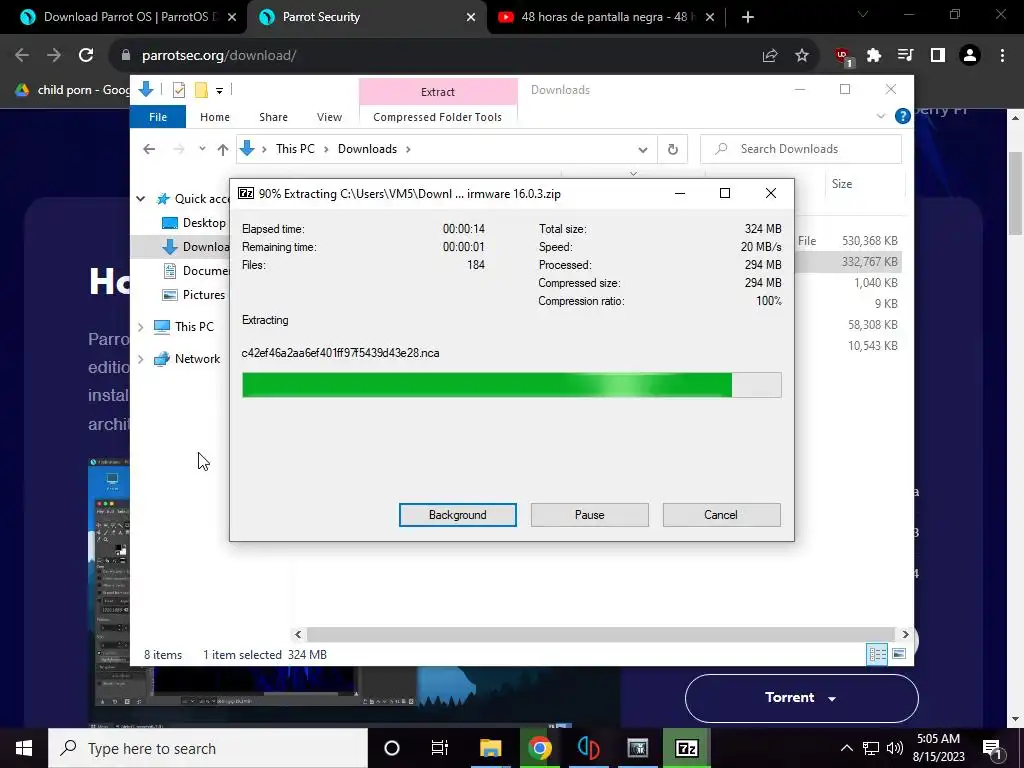The height and width of the screenshot is (768, 1024).
Task: Open the Windows Start menu
Action: (x=24, y=748)
